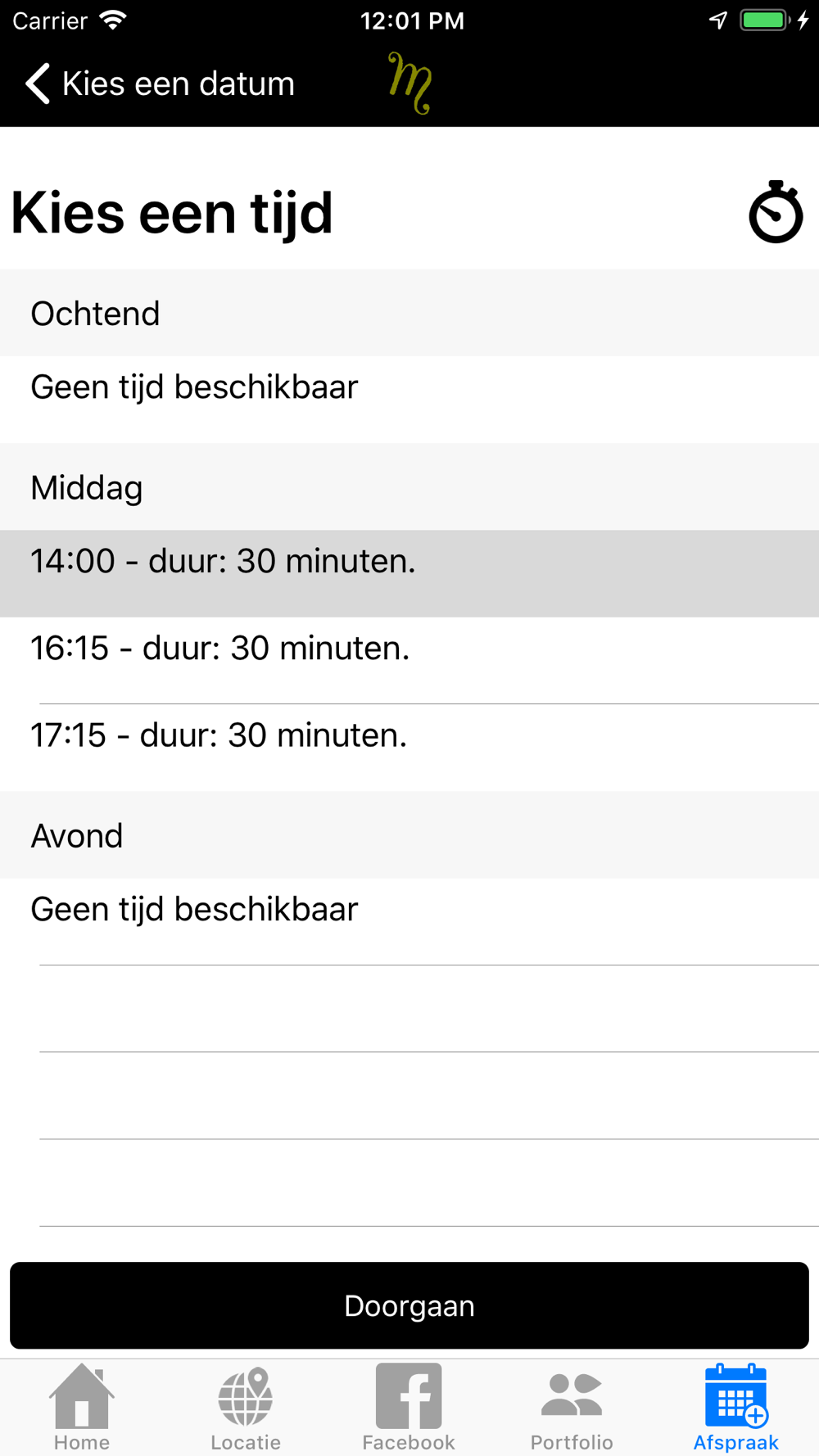Open the Home house icon
The image size is (819, 1456).
[82, 1396]
